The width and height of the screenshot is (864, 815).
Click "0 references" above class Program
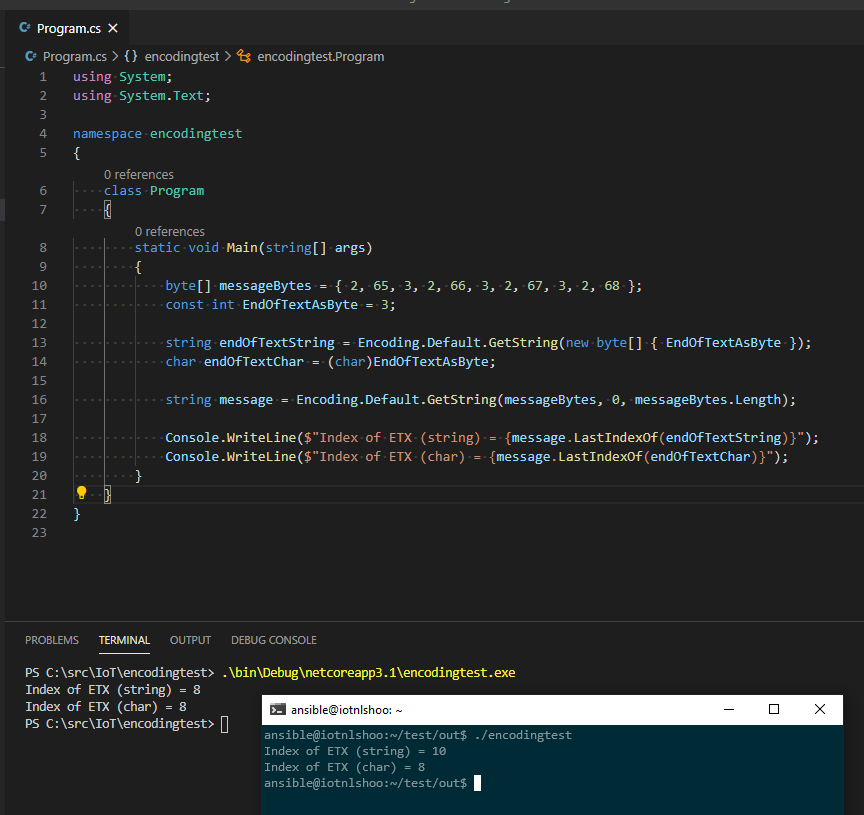pos(138,174)
